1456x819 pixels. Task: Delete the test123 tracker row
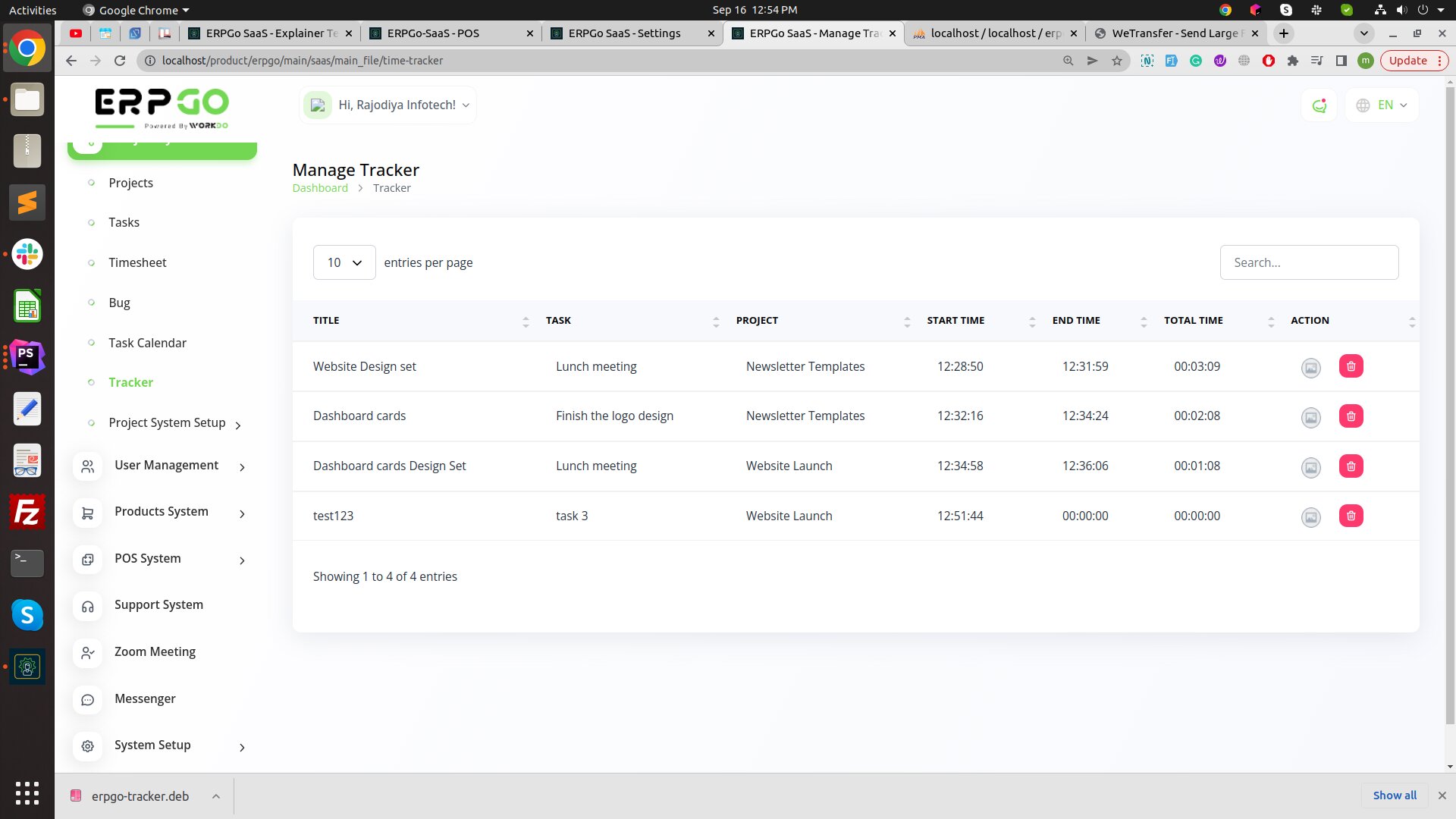(x=1351, y=516)
